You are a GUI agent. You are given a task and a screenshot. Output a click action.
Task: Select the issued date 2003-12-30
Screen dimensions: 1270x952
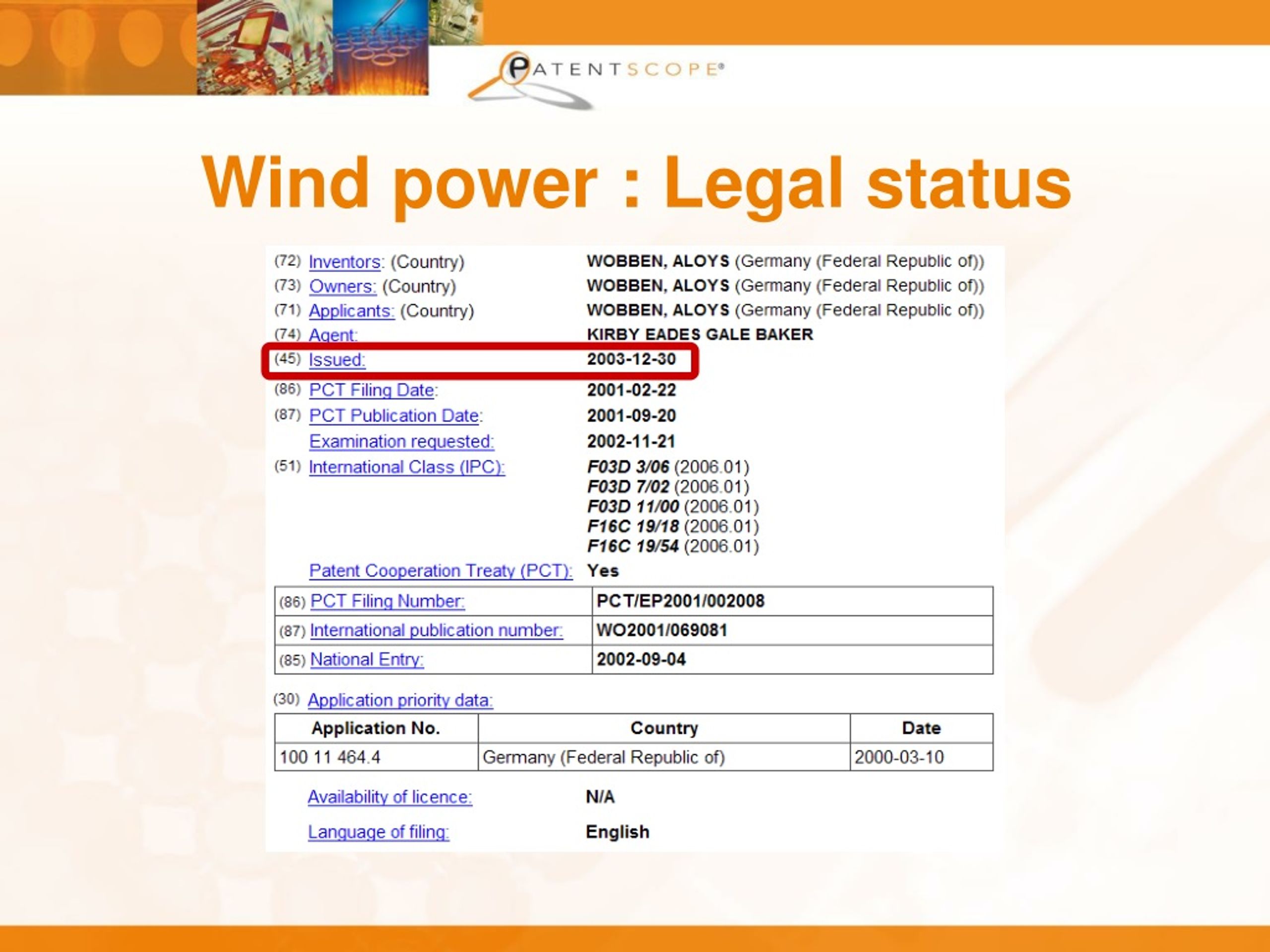[x=631, y=359]
